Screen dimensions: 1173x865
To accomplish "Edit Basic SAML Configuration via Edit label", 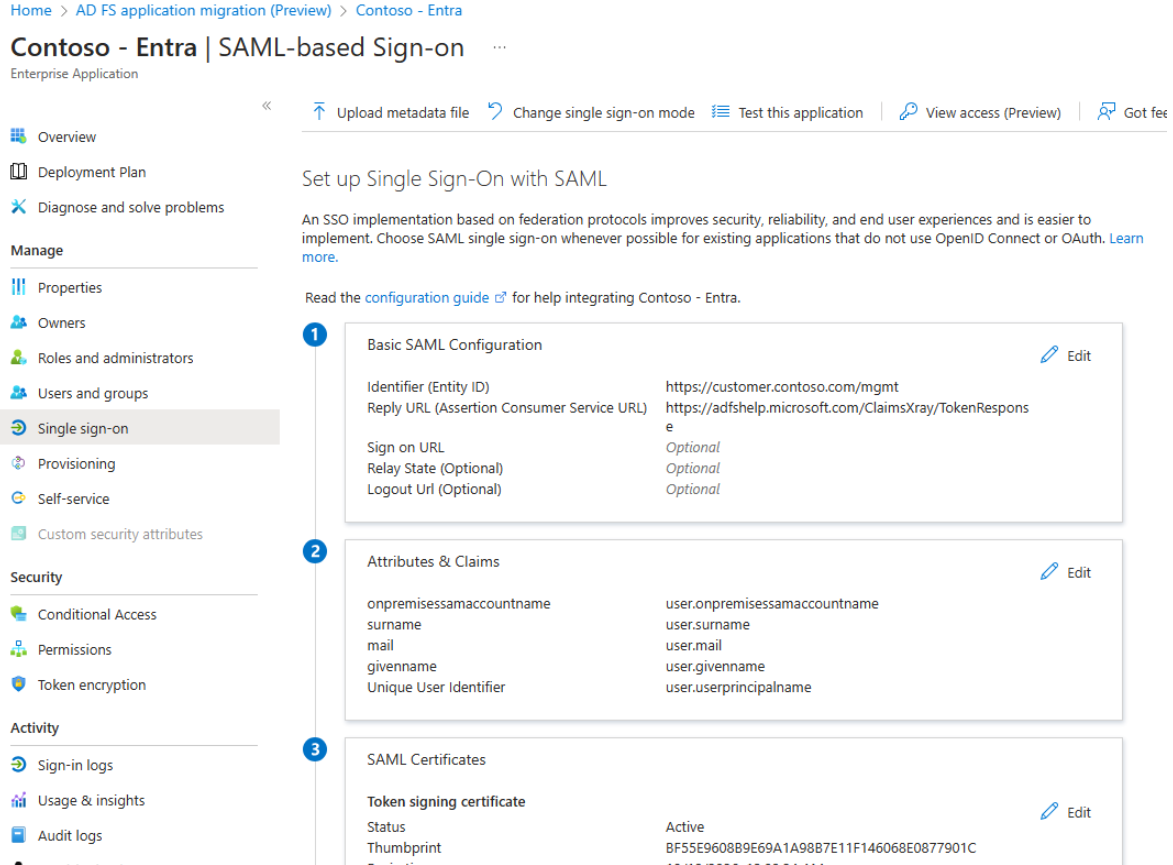I will (1079, 356).
